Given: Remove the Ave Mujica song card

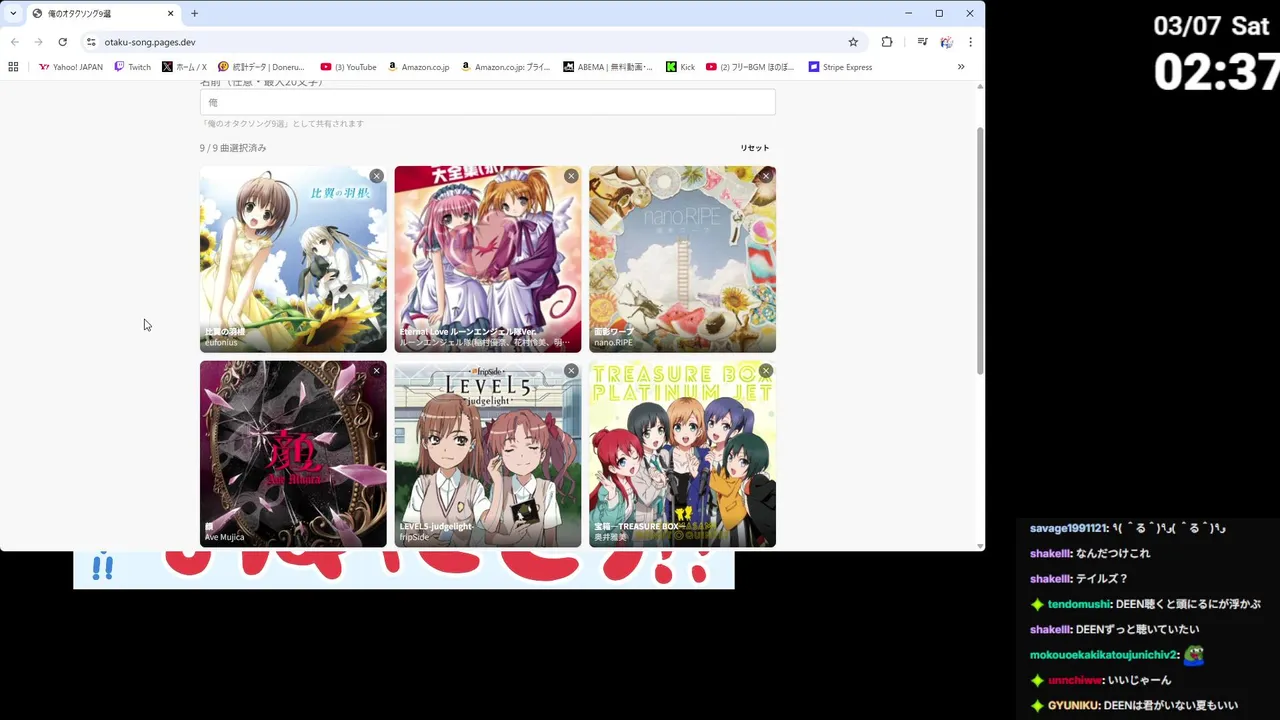Looking at the screenshot, I should pyautogui.click(x=376, y=371).
